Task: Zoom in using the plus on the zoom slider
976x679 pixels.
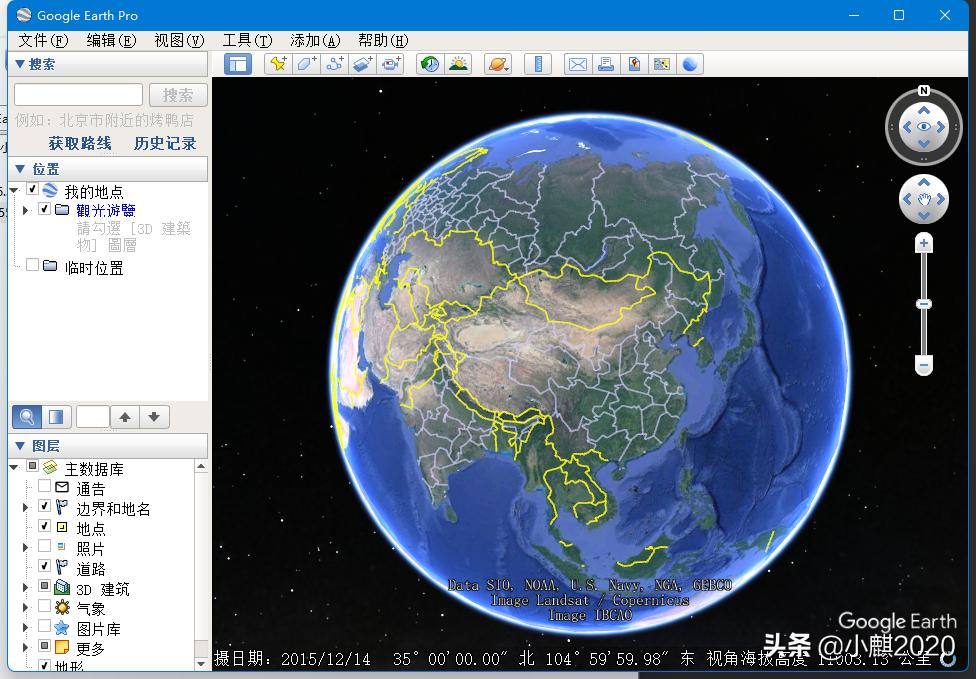Action: pos(923,242)
